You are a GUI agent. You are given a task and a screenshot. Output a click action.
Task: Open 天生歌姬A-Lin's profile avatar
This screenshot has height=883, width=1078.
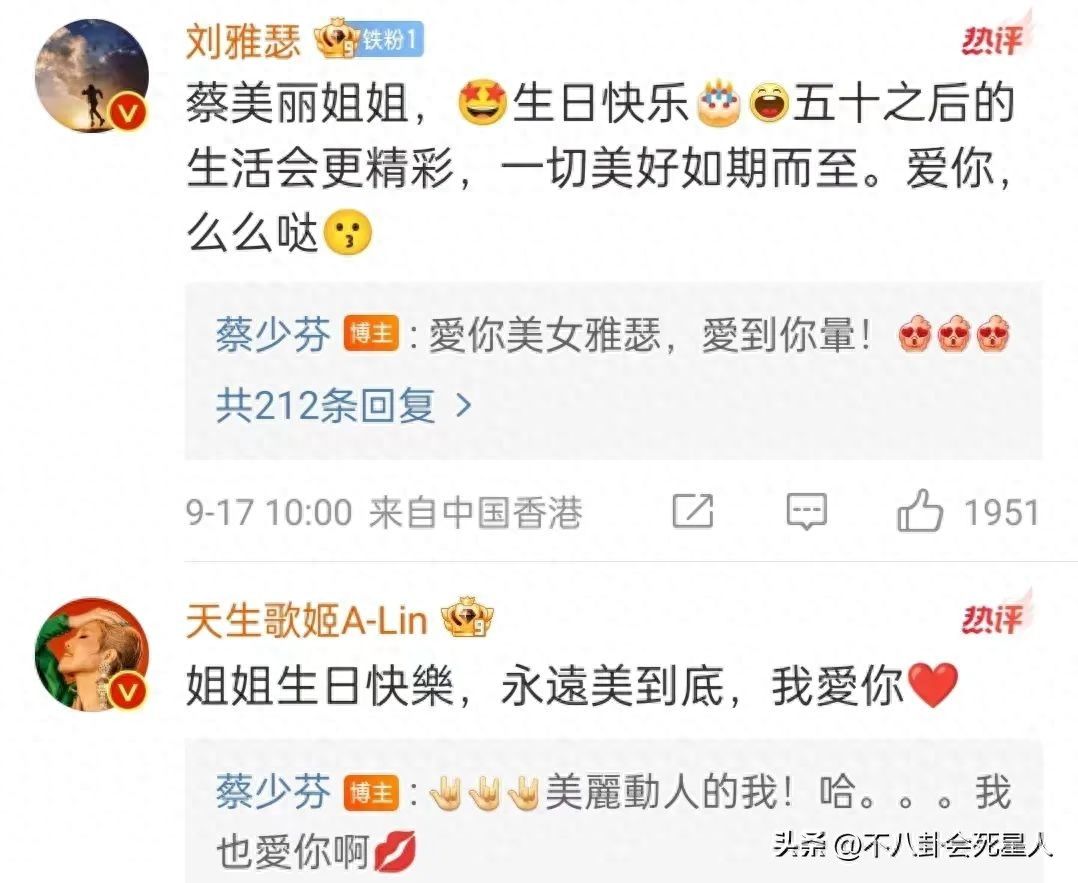92,654
